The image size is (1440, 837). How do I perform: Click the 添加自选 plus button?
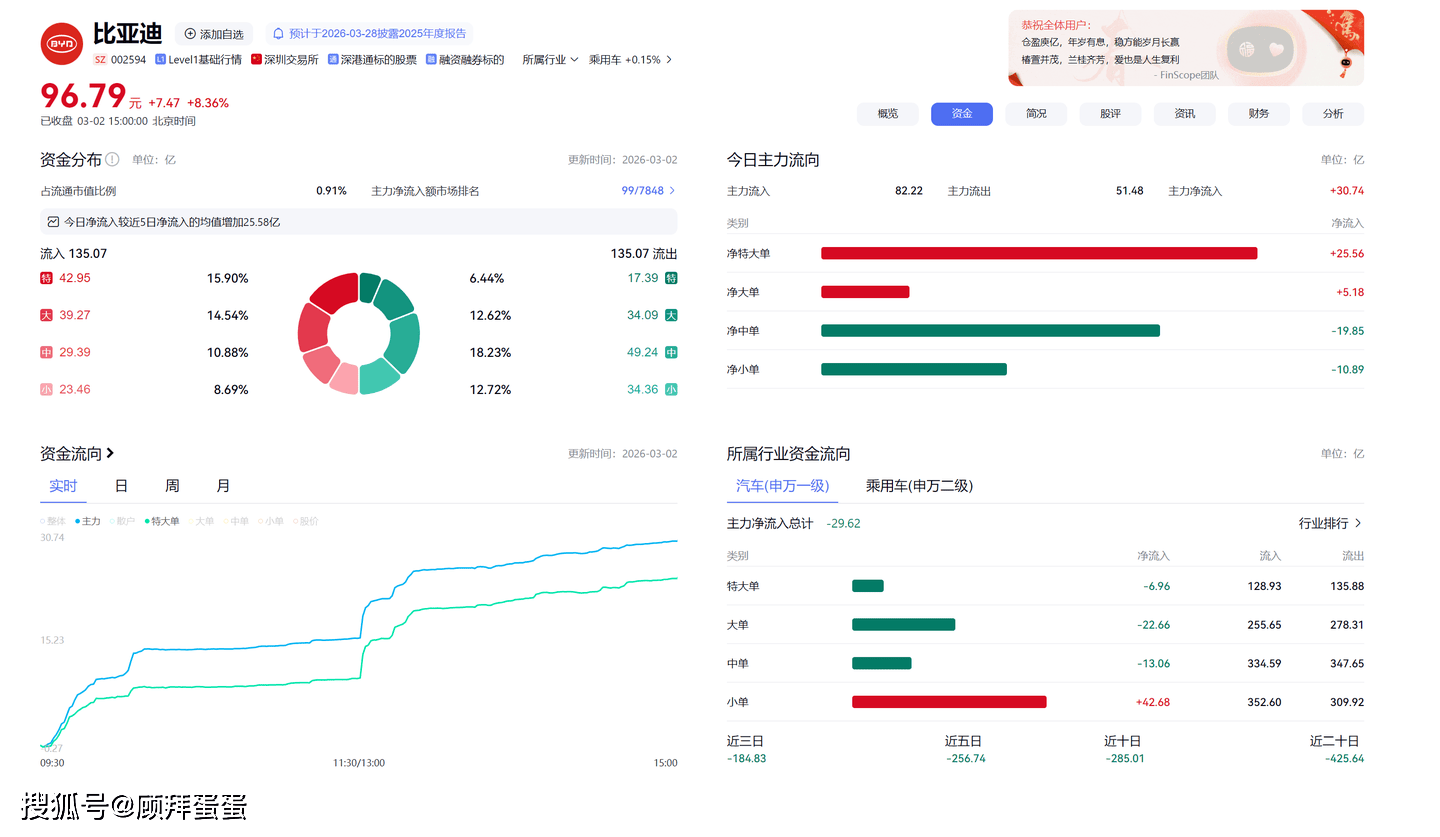tap(191, 34)
